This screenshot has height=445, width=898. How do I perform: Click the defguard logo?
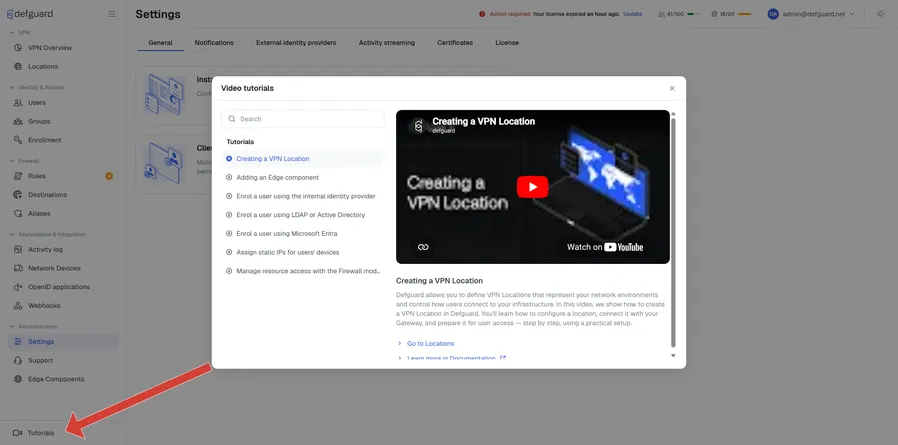click(x=29, y=14)
